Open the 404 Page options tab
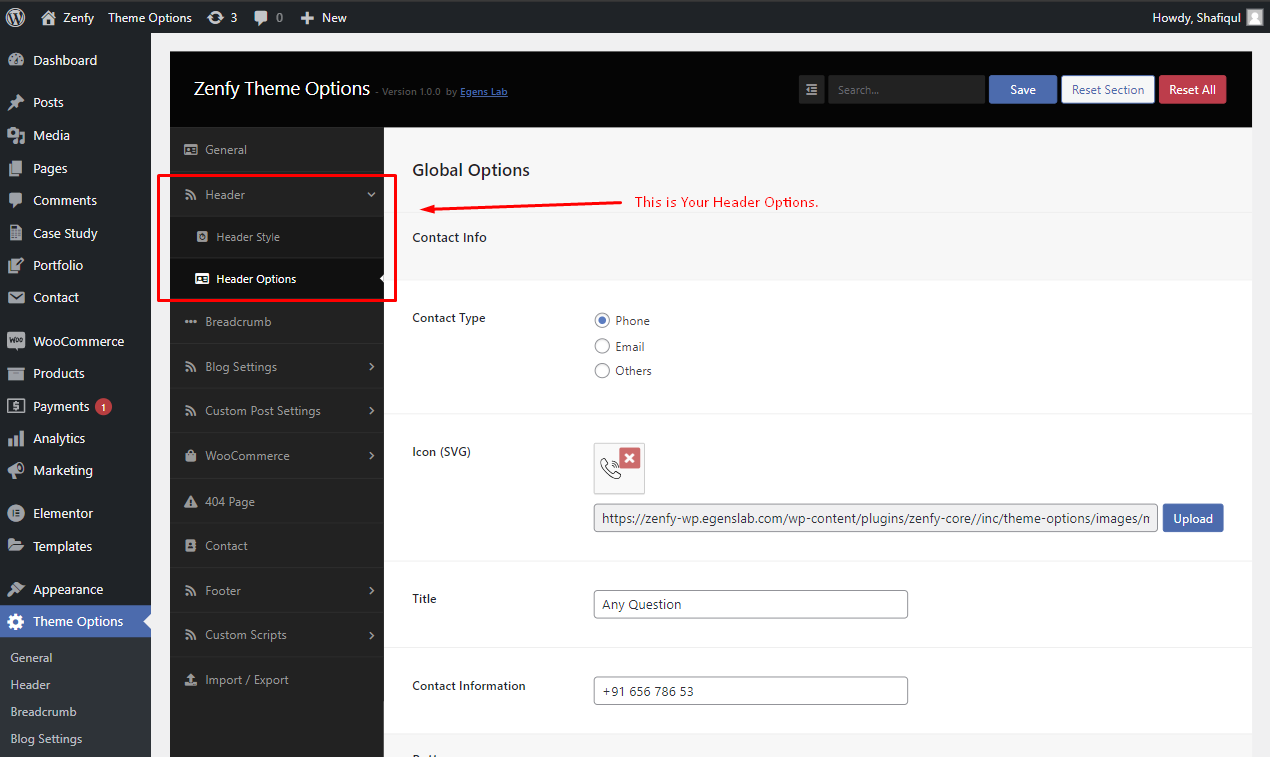1270x757 pixels. click(x=277, y=502)
